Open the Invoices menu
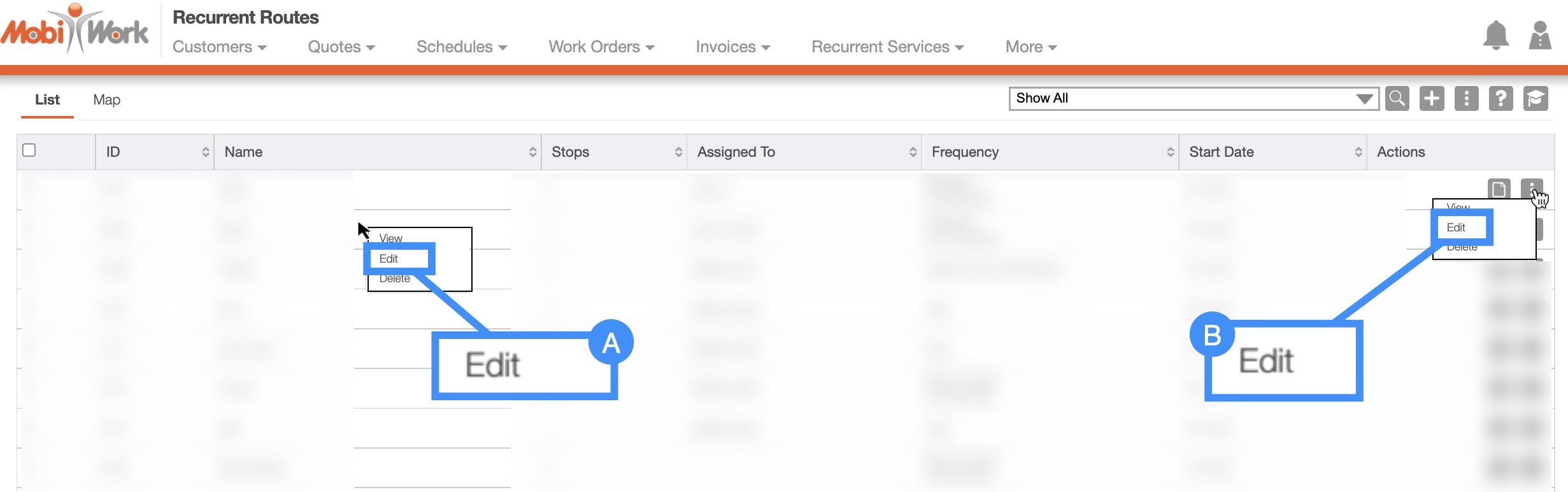The width and height of the screenshot is (1568, 492). pos(732,47)
